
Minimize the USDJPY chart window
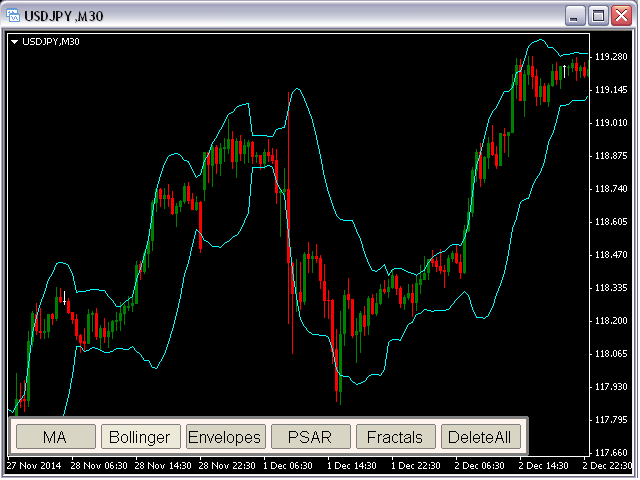point(576,15)
